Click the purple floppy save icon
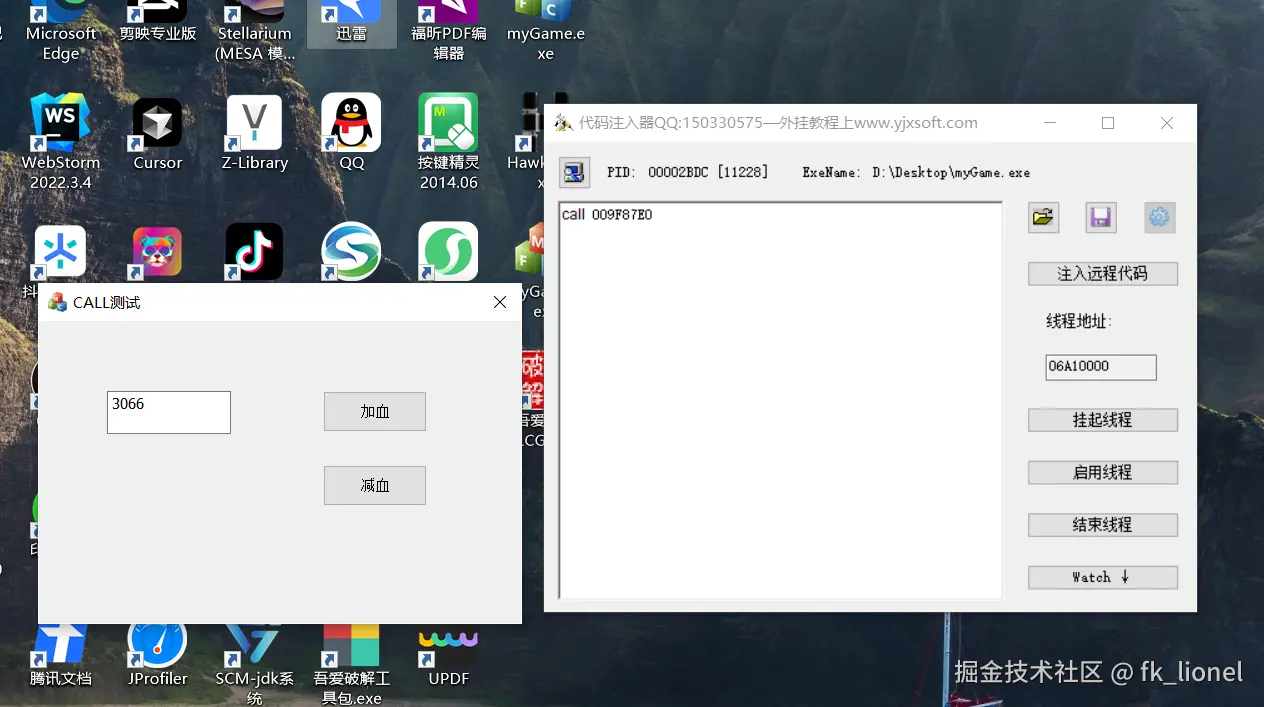The height and width of the screenshot is (707, 1264). coord(1101,217)
